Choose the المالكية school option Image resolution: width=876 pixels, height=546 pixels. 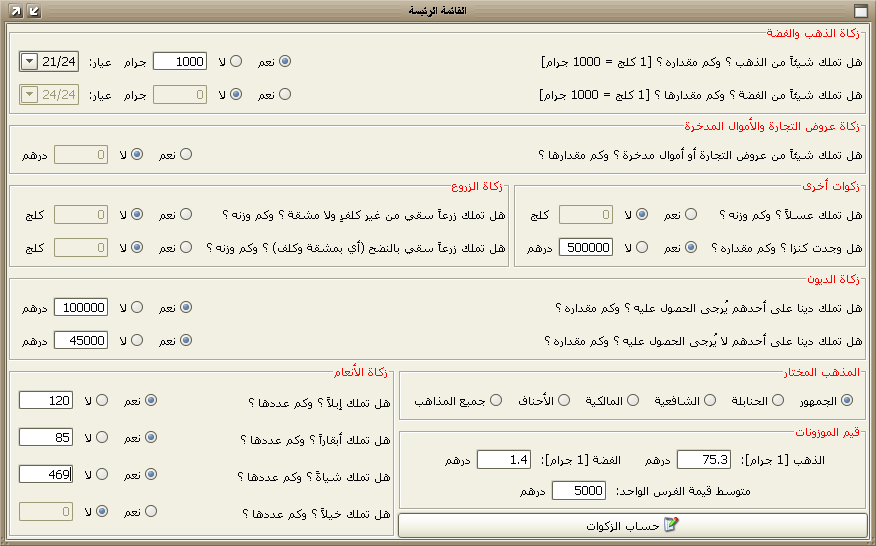[x=632, y=400]
